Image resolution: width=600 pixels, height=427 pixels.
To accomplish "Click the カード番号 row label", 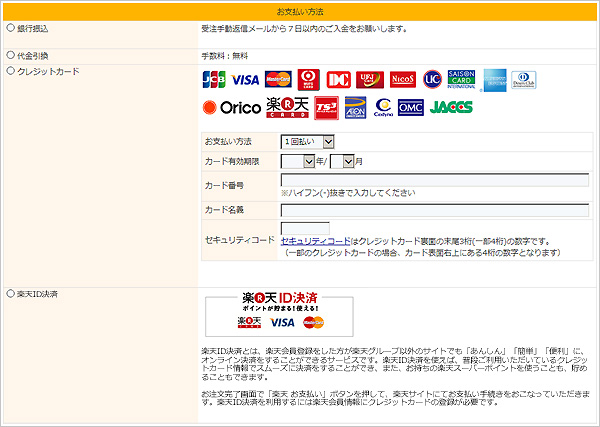I will coord(224,186).
